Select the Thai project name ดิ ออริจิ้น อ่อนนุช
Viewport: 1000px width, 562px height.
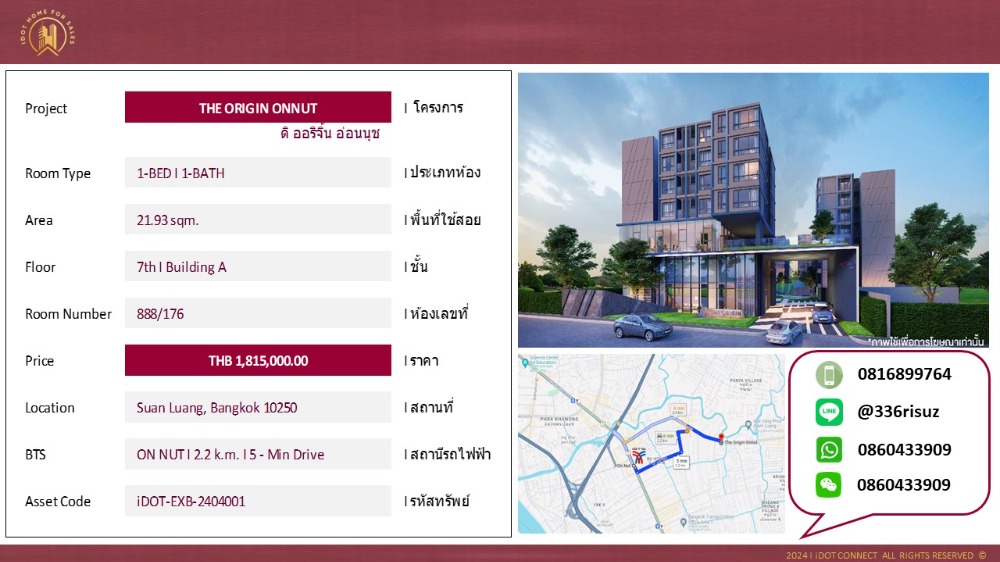[330, 133]
